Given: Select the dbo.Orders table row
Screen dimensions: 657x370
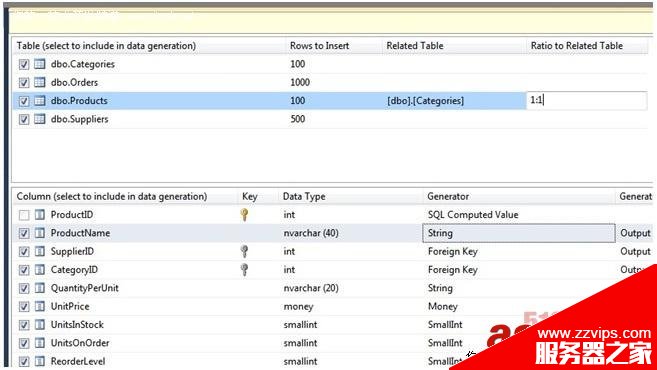Looking at the screenshot, I should click(331, 83).
